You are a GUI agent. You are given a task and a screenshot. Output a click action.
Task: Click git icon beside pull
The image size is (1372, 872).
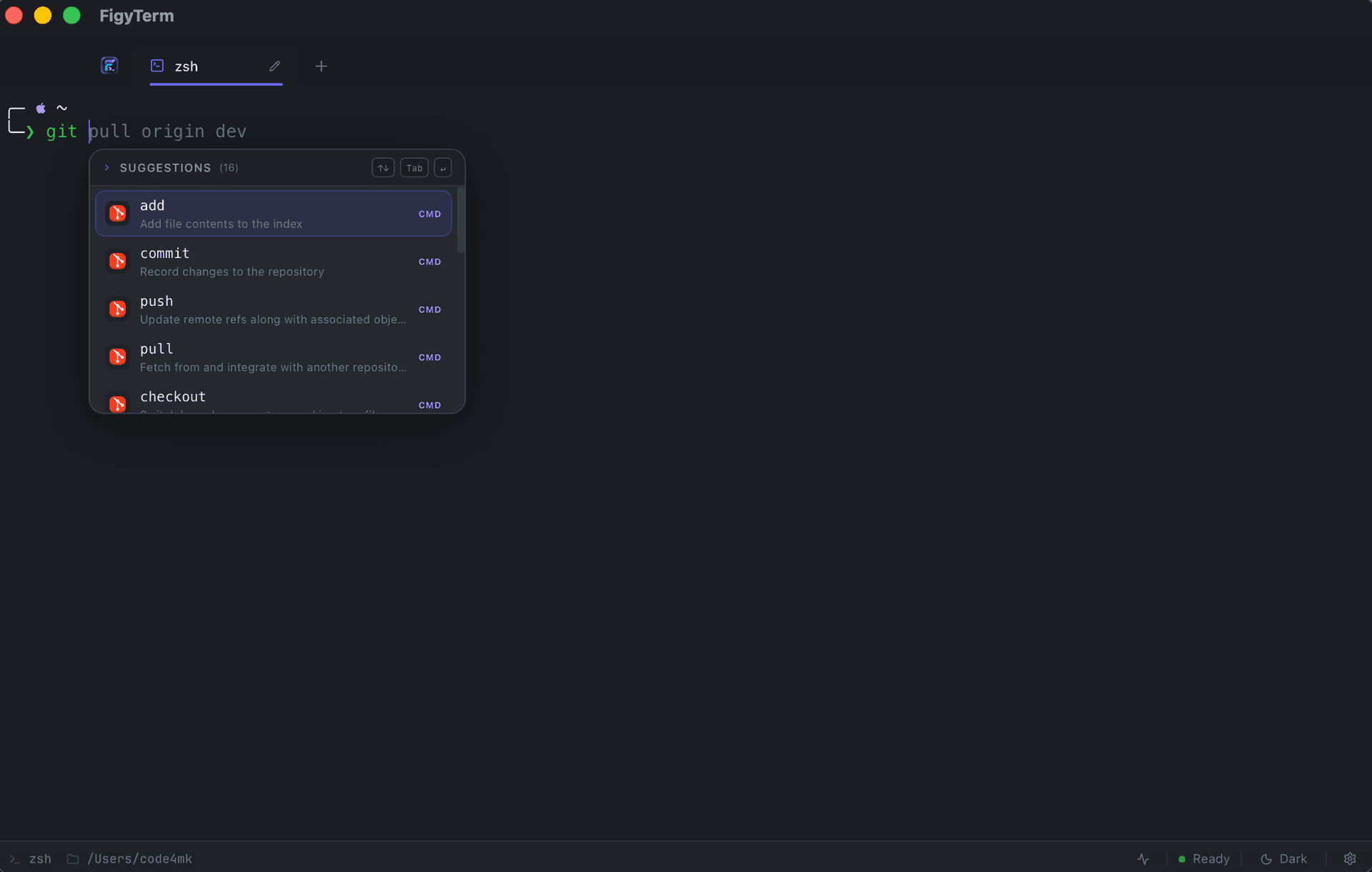(118, 357)
